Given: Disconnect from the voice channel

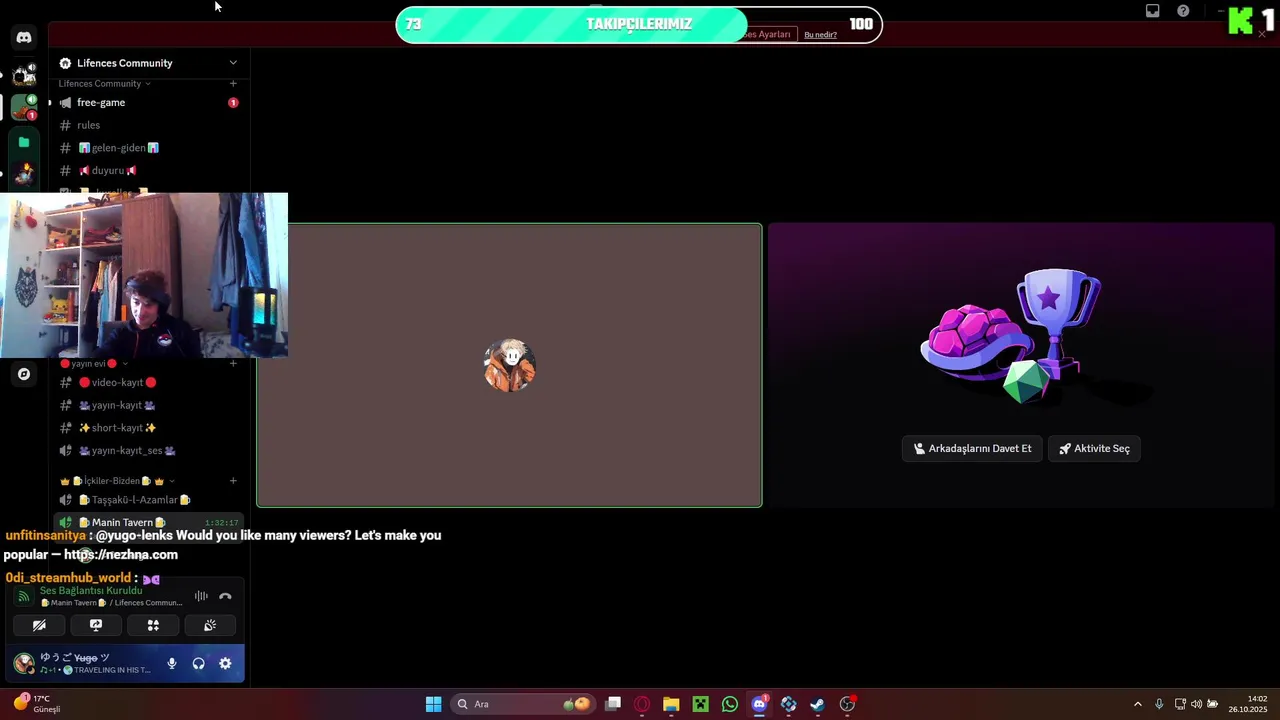Looking at the screenshot, I should click(225, 596).
